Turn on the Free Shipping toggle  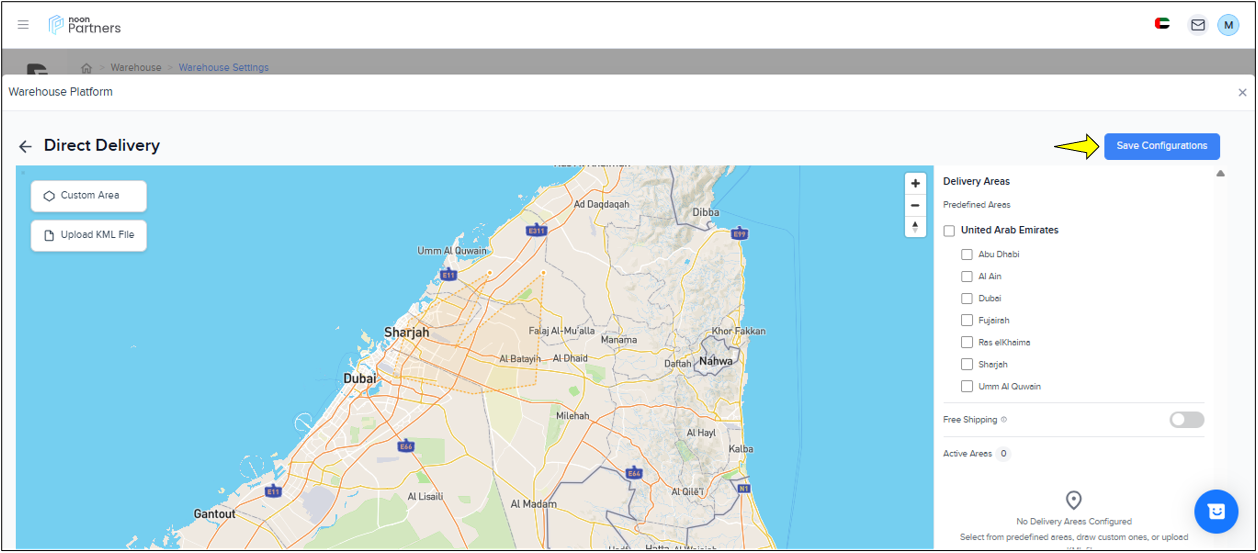coord(1186,420)
